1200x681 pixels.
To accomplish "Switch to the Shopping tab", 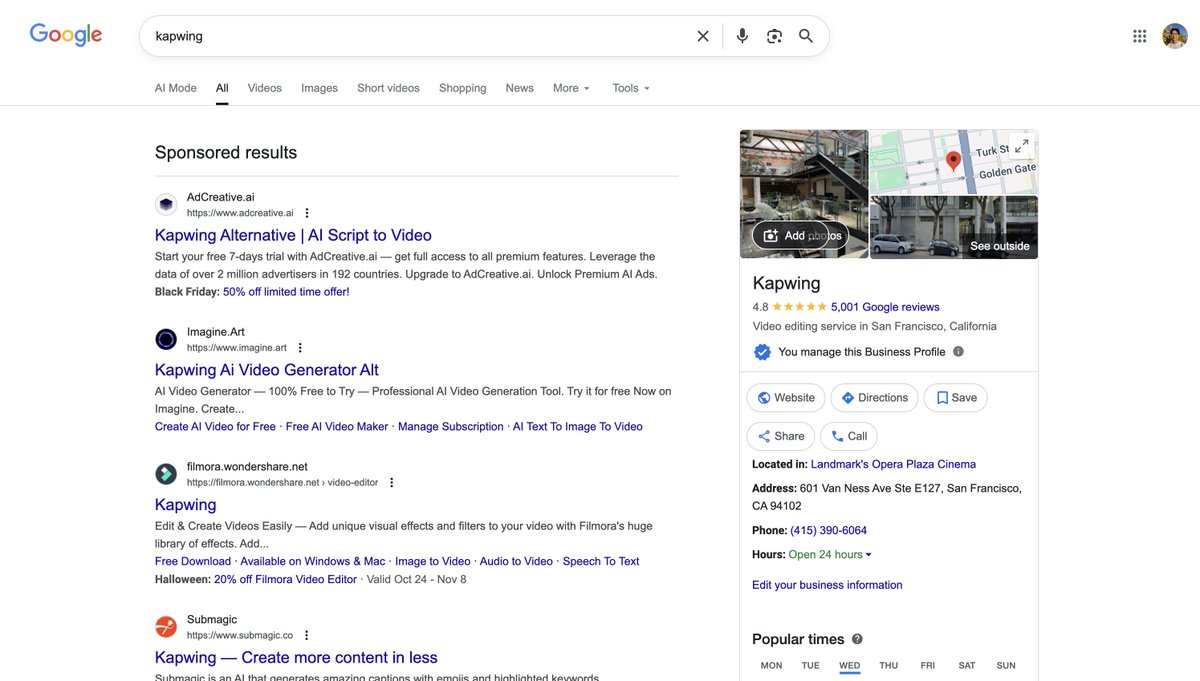I will click(x=463, y=88).
